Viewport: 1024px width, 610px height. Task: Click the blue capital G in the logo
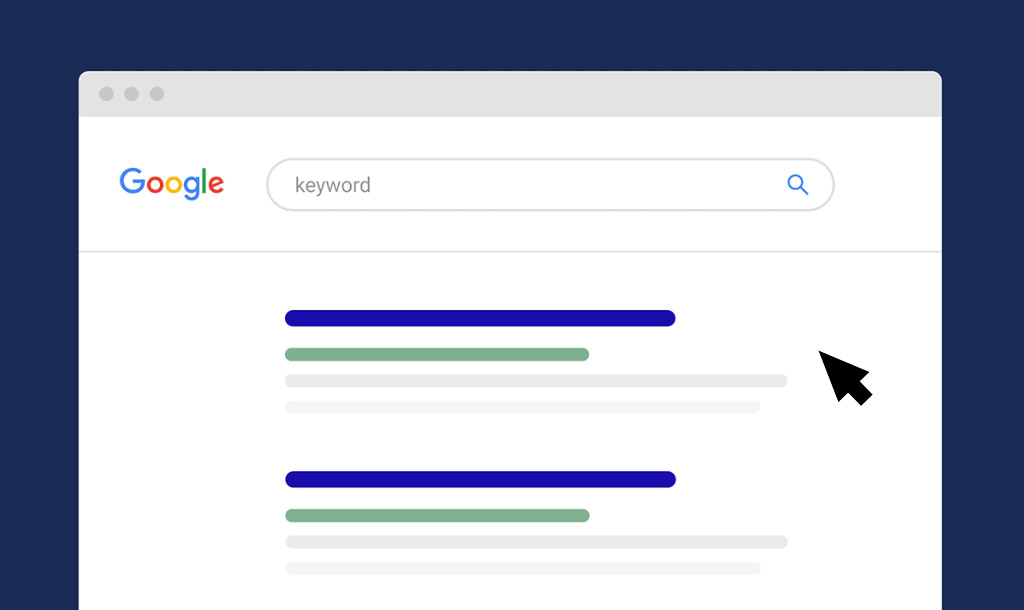[x=131, y=182]
